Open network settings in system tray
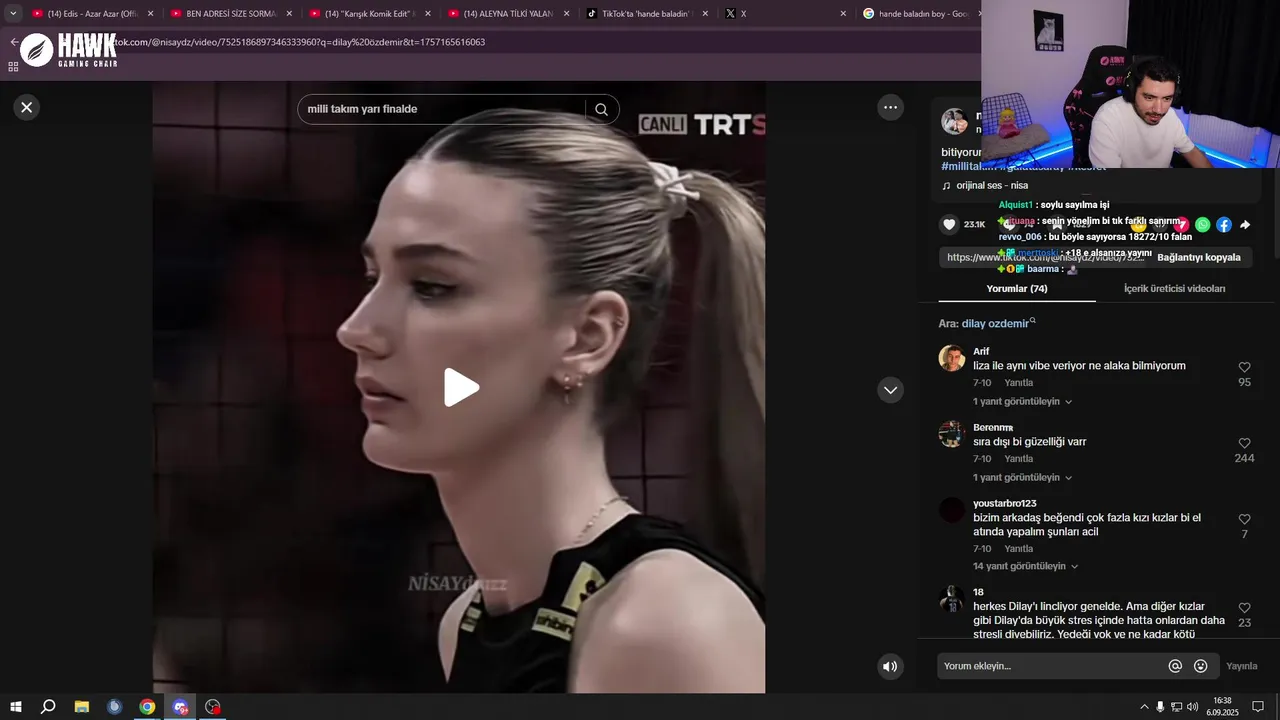The image size is (1280, 720). [x=1176, y=707]
